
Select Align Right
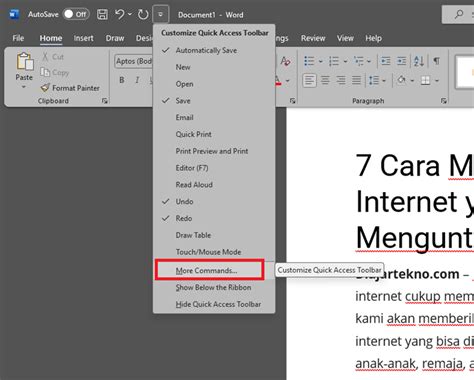tap(341, 80)
